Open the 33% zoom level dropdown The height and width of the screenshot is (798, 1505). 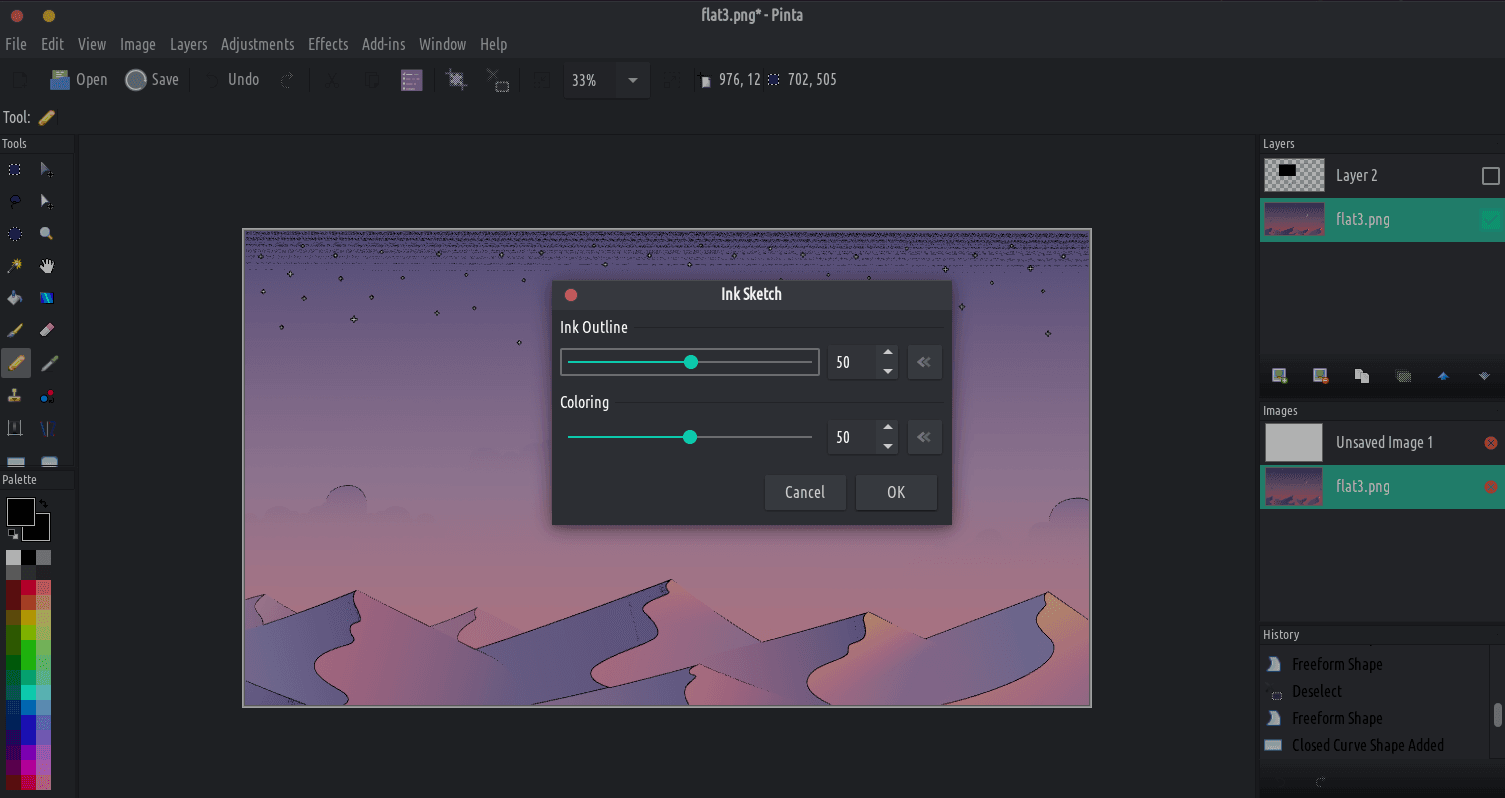click(x=632, y=80)
